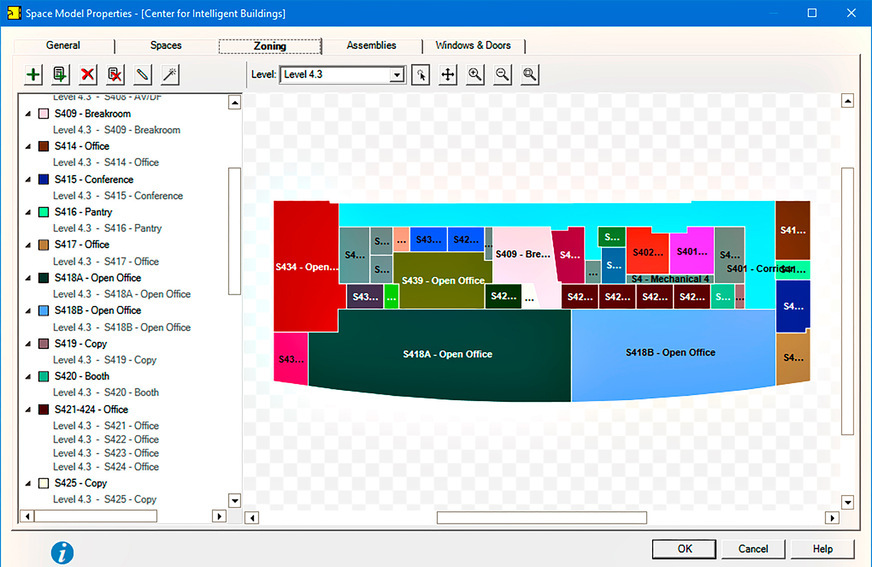Click the zoom in magnifier icon

[x=475, y=74]
